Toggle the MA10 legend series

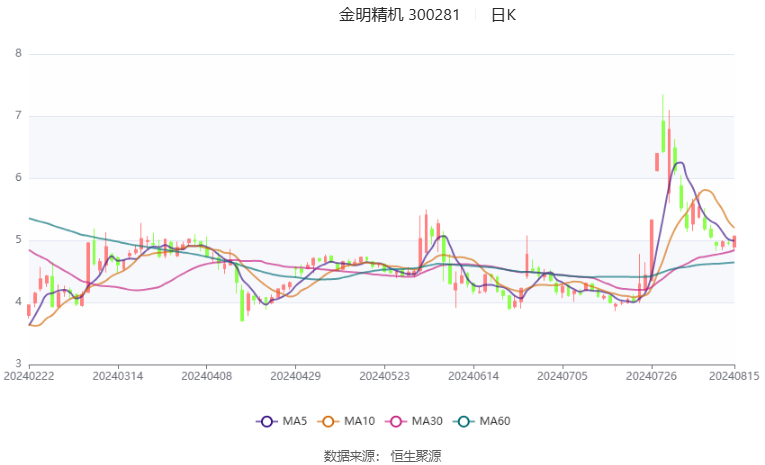[x=346, y=421]
